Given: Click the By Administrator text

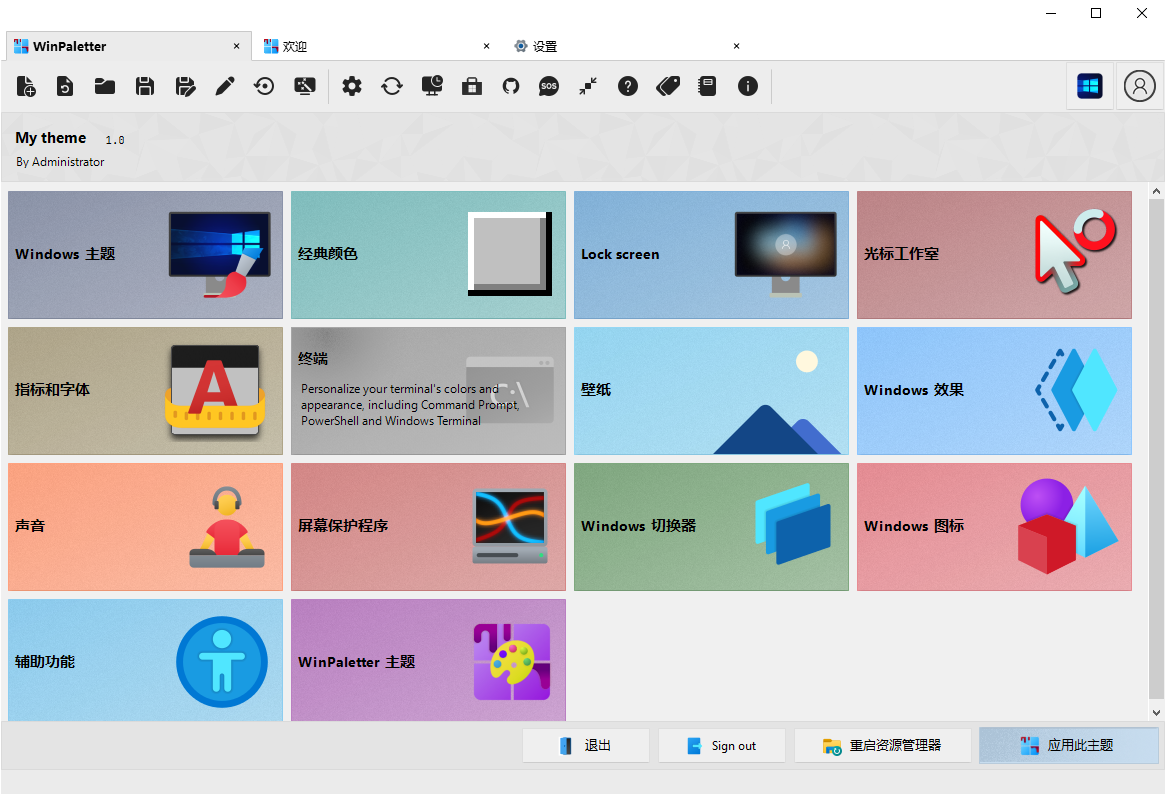Looking at the screenshot, I should [x=60, y=162].
